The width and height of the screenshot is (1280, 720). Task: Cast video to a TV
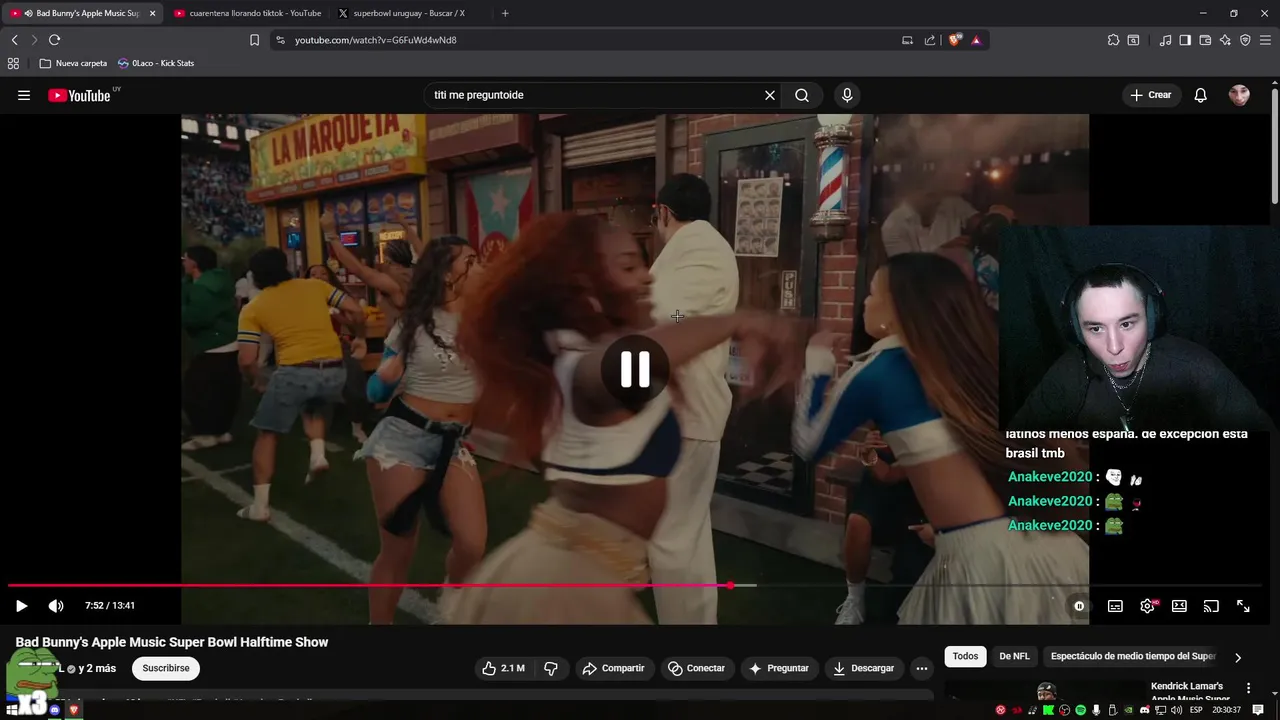[x=1211, y=606]
